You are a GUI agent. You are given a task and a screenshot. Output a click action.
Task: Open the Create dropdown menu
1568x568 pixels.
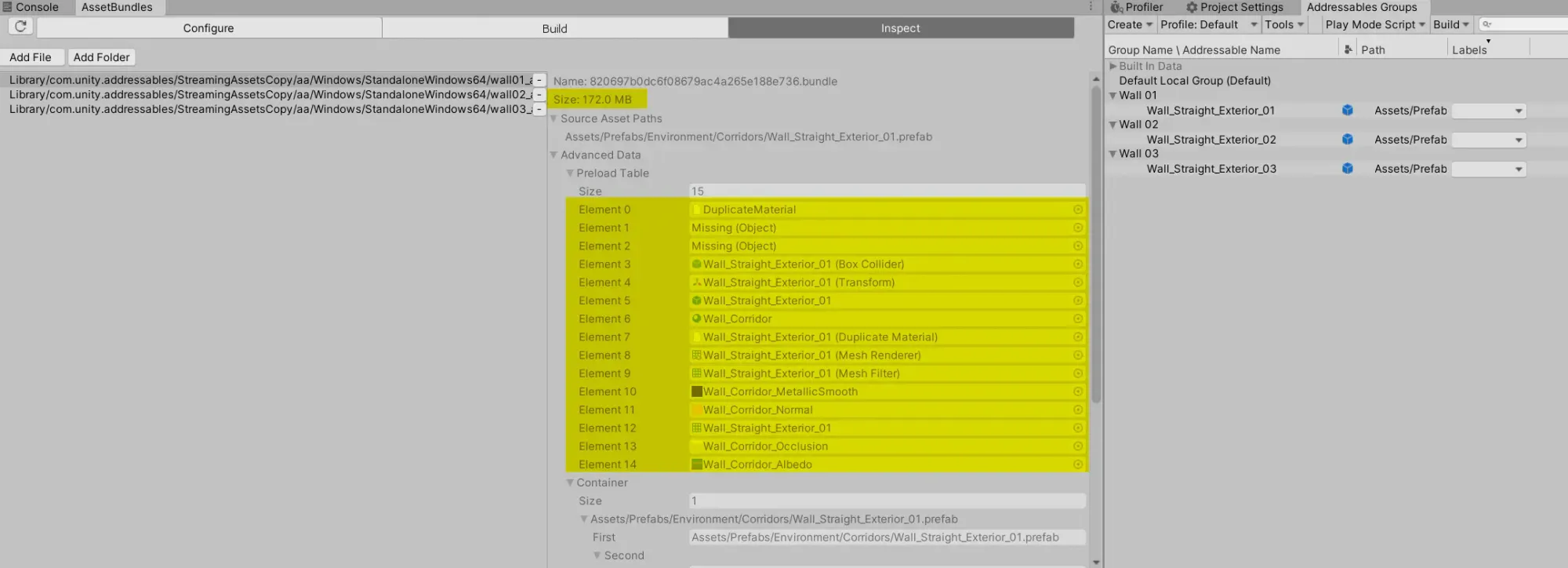click(1130, 24)
